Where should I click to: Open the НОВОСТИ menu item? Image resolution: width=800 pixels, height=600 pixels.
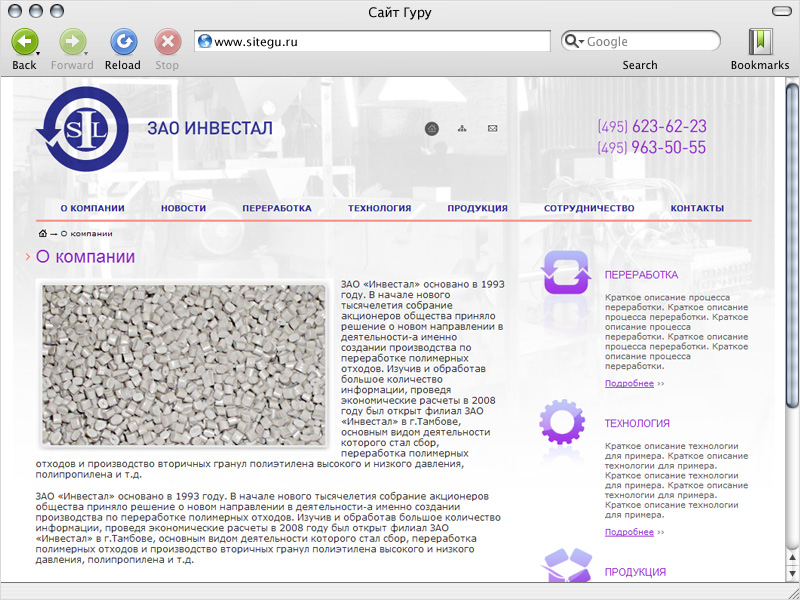[183, 208]
